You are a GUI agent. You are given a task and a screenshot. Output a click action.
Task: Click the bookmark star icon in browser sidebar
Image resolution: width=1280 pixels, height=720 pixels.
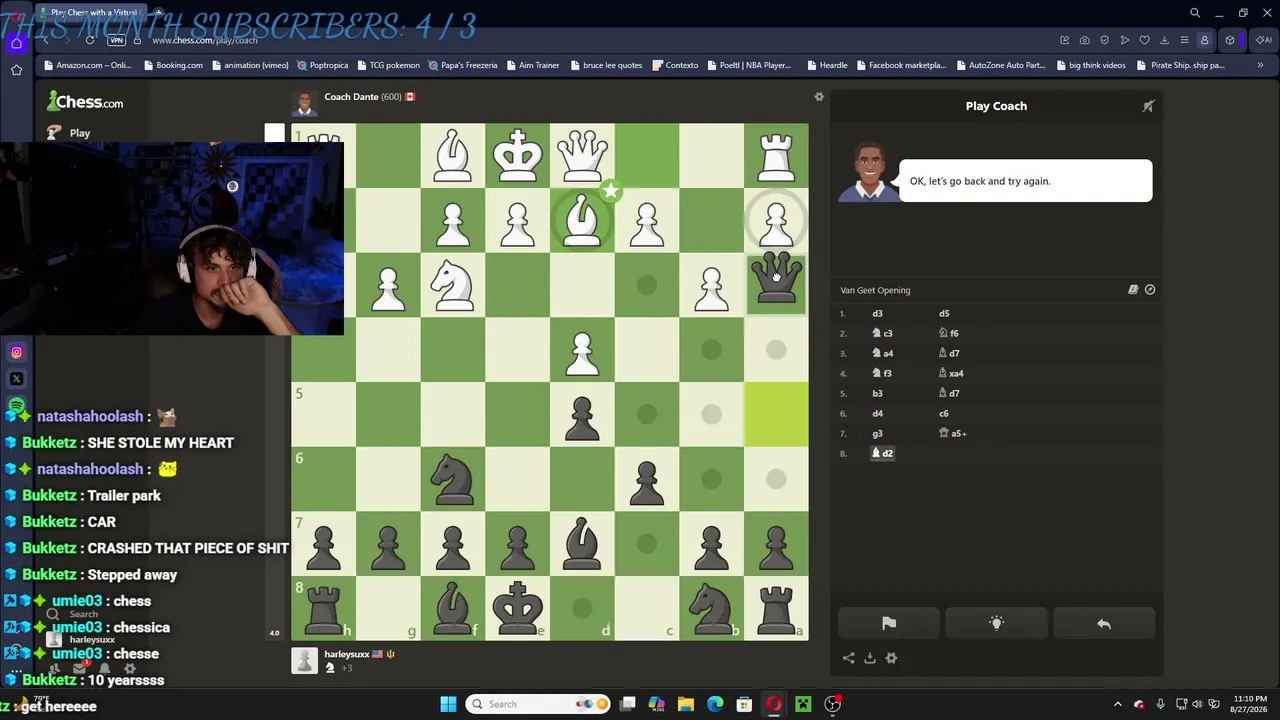(x=16, y=70)
